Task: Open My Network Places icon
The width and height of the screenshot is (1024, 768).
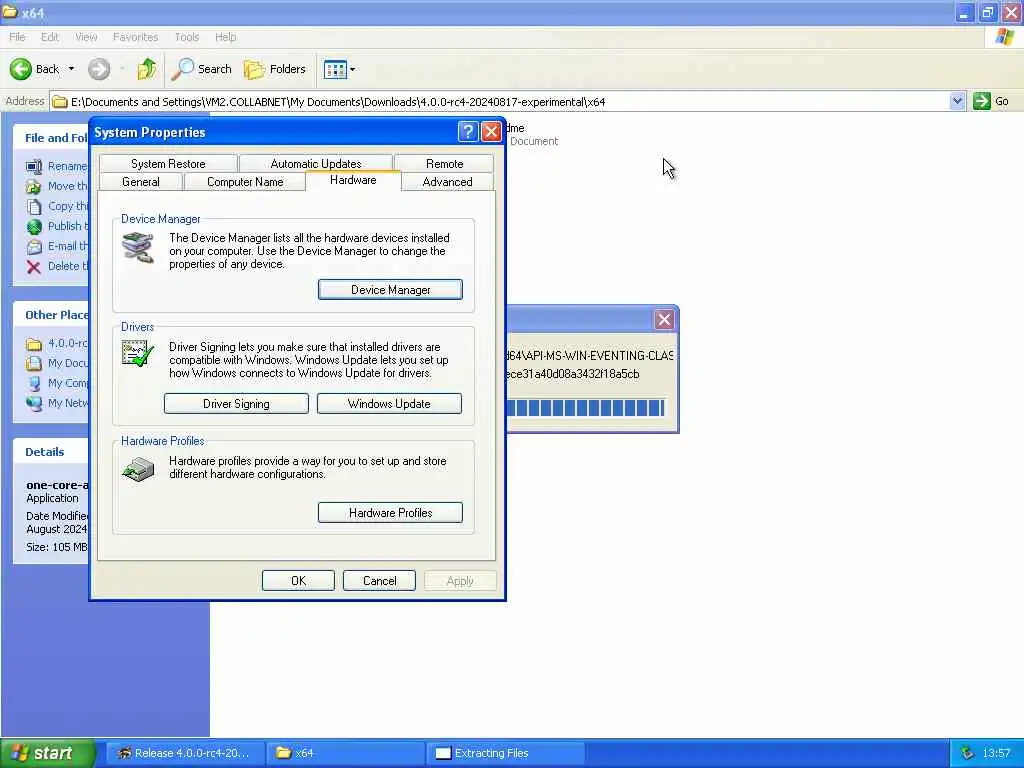Action: [34, 403]
